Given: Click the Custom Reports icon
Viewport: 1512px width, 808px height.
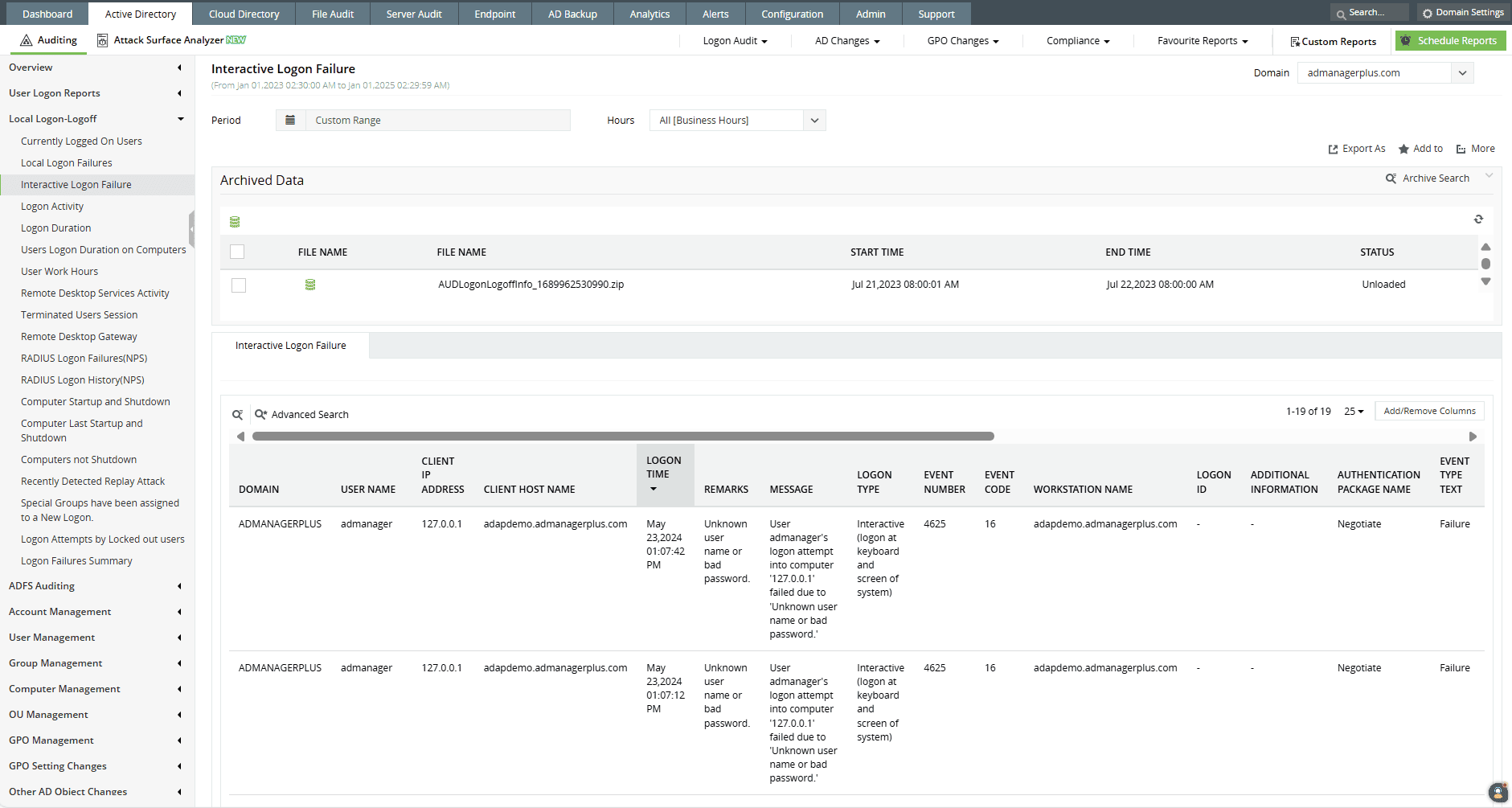Looking at the screenshot, I should click(x=1295, y=41).
